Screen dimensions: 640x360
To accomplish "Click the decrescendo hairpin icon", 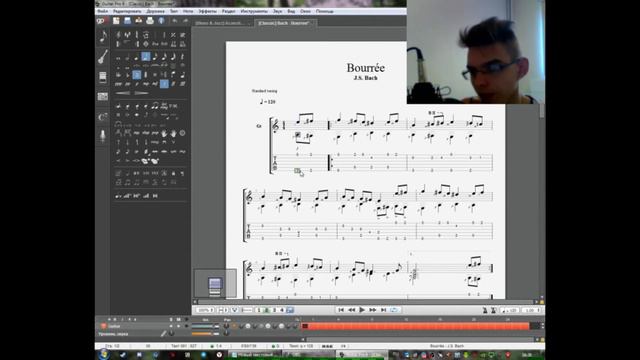I will [x=141, y=93].
